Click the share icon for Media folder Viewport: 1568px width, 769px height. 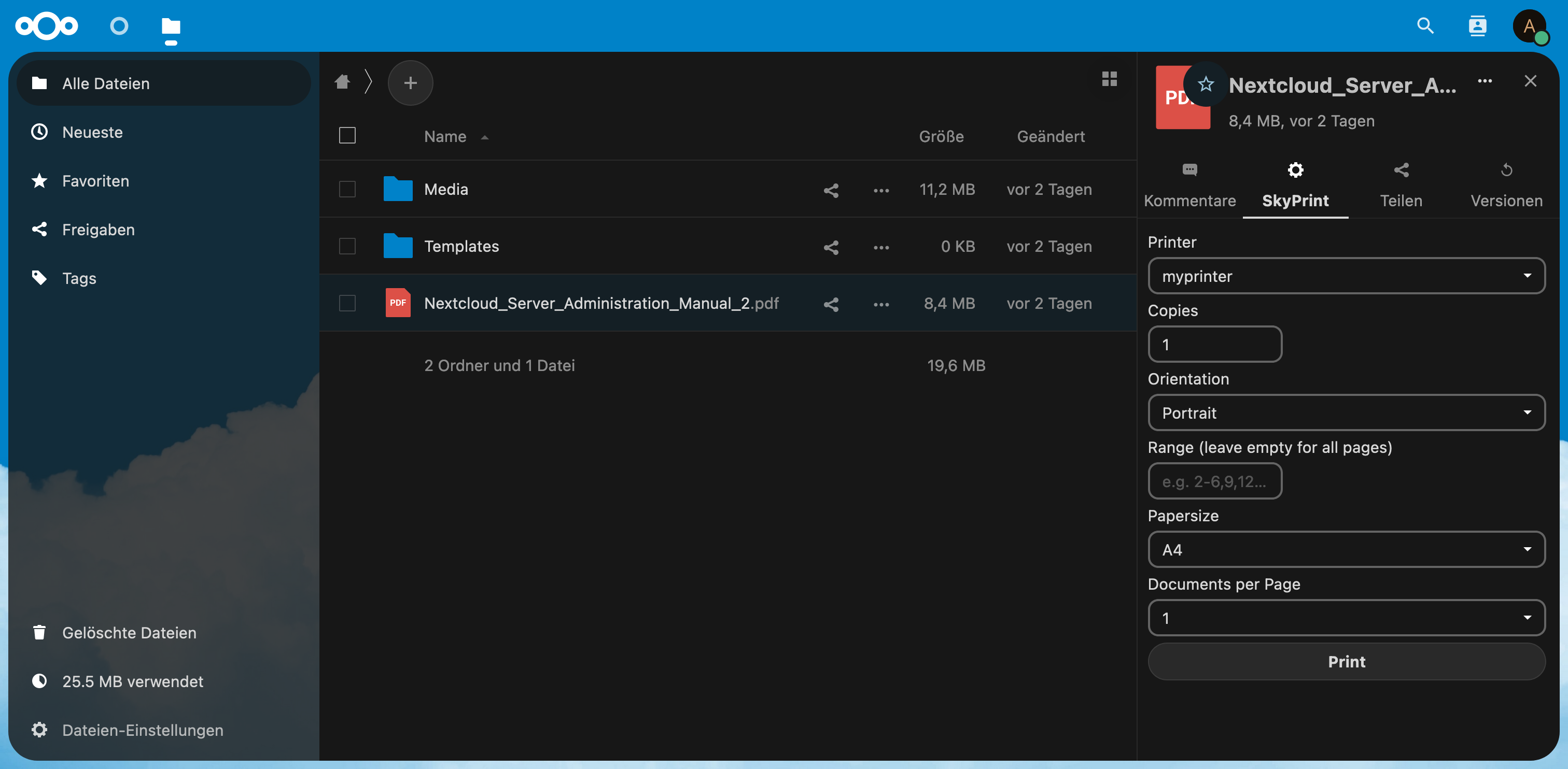tap(831, 190)
